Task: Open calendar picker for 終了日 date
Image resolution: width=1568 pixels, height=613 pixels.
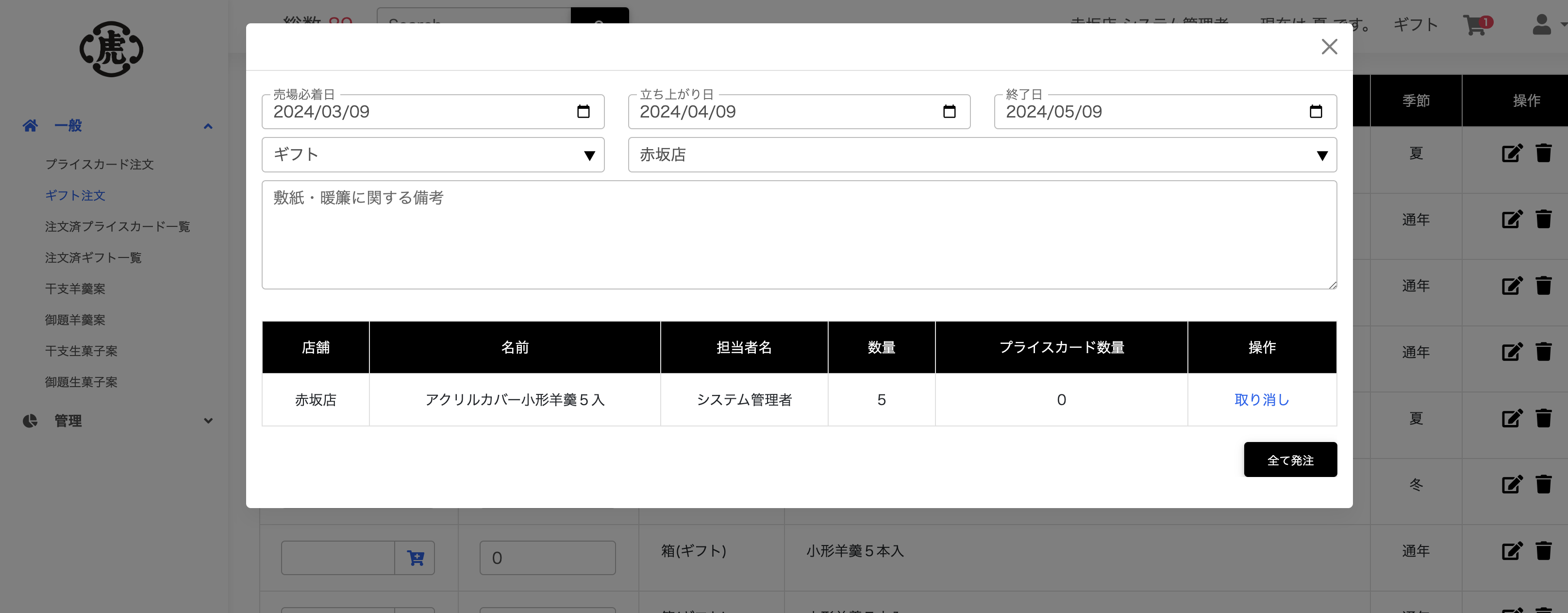Action: pos(1316,112)
